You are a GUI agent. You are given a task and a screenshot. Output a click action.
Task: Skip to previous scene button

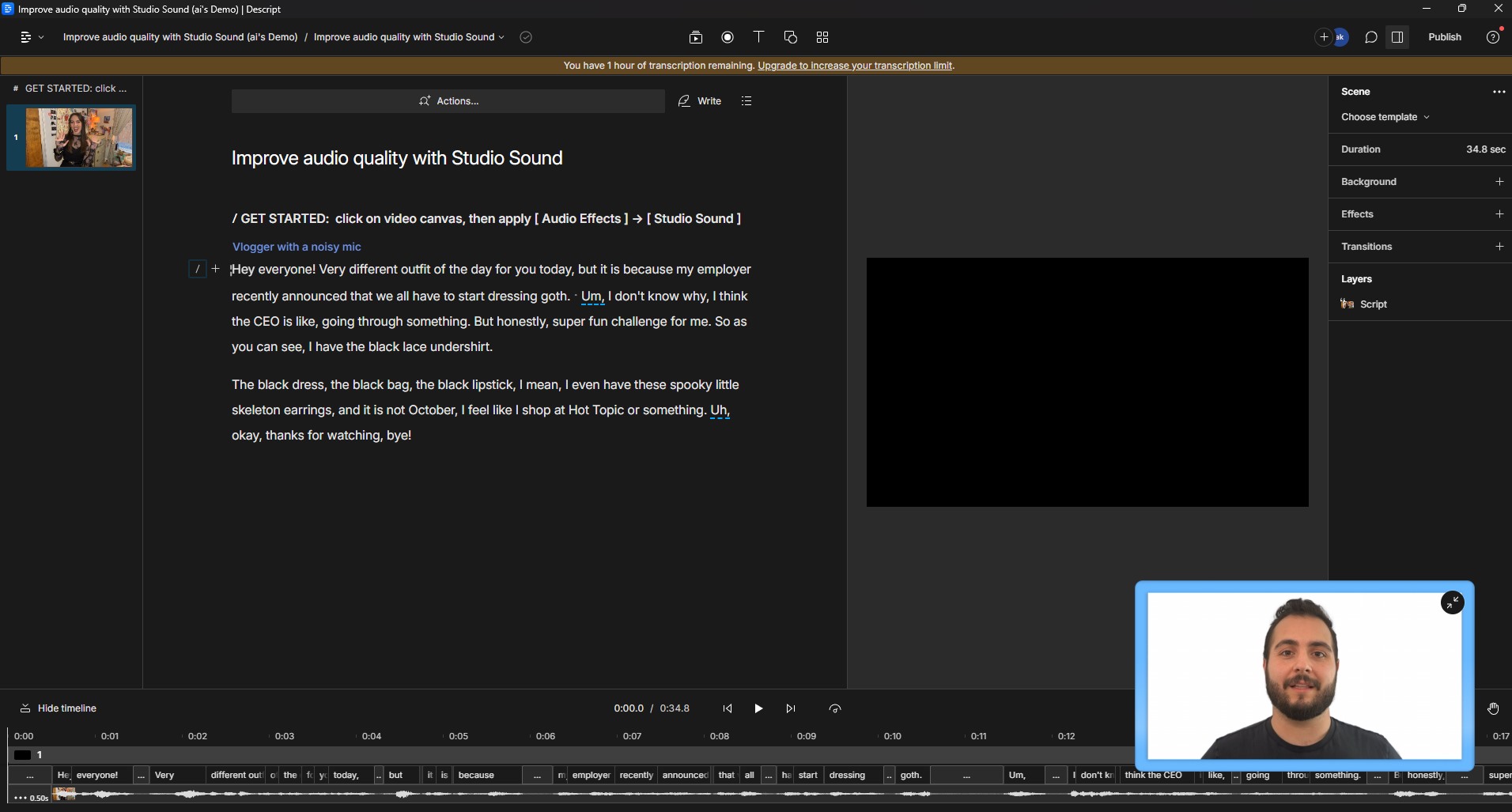click(728, 708)
